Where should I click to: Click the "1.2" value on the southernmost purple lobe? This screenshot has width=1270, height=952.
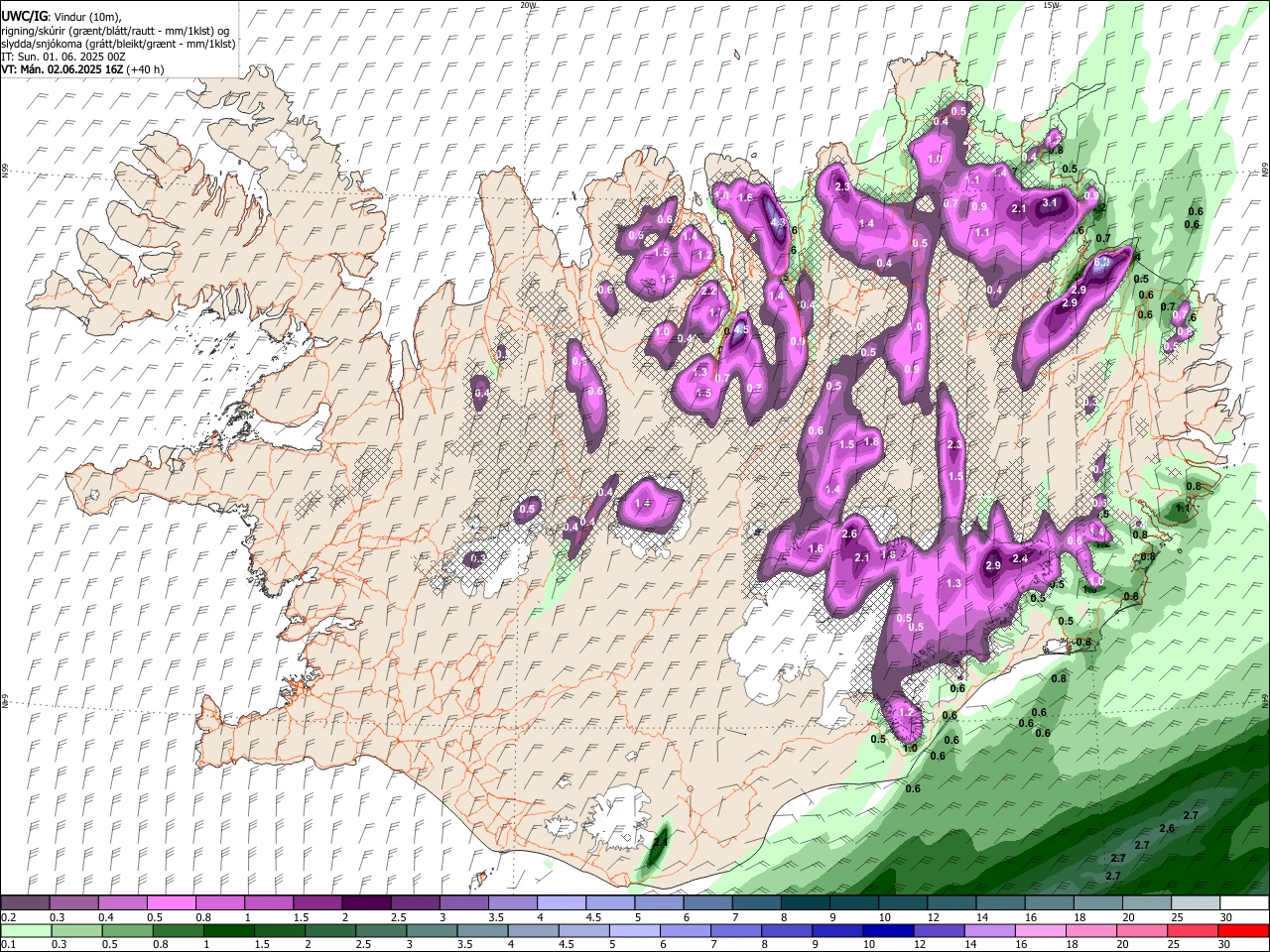[905, 712]
